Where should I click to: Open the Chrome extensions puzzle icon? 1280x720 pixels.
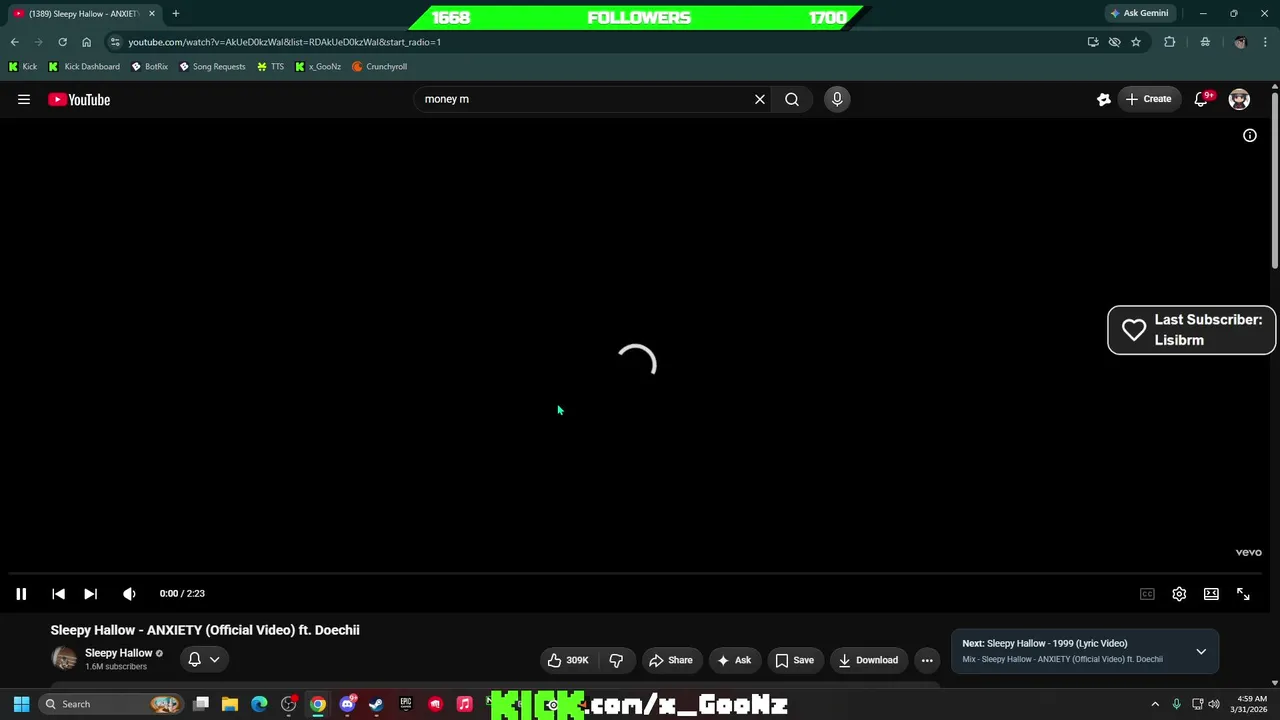point(1169,42)
